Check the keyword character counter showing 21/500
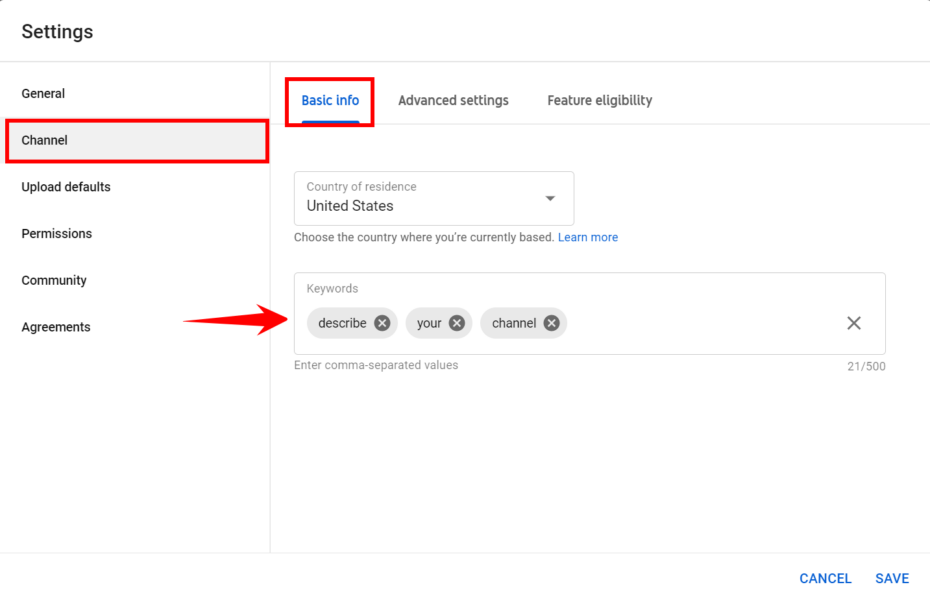This screenshot has width=930, height=600. click(866, 365)
